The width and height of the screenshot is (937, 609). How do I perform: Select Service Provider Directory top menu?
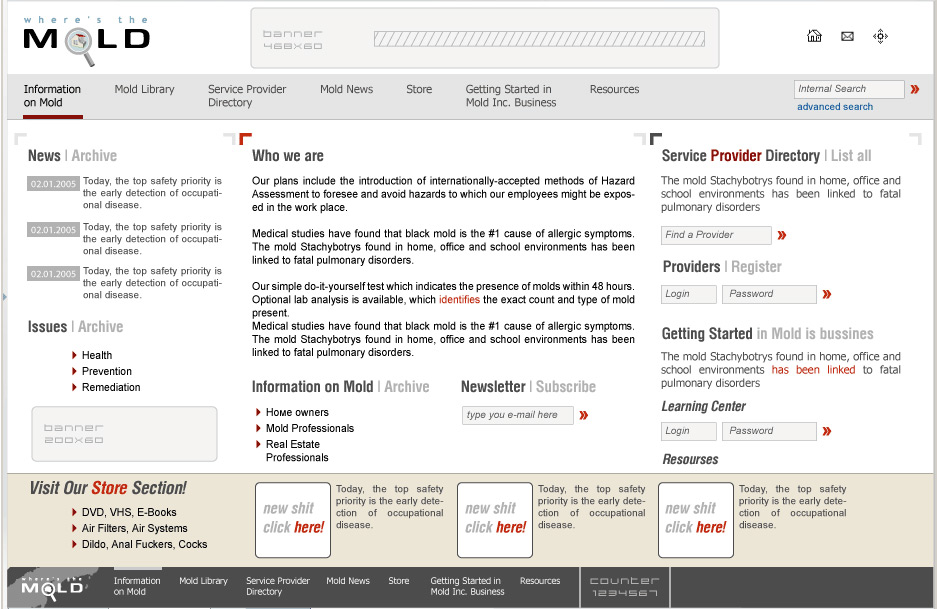click(247, 95)
